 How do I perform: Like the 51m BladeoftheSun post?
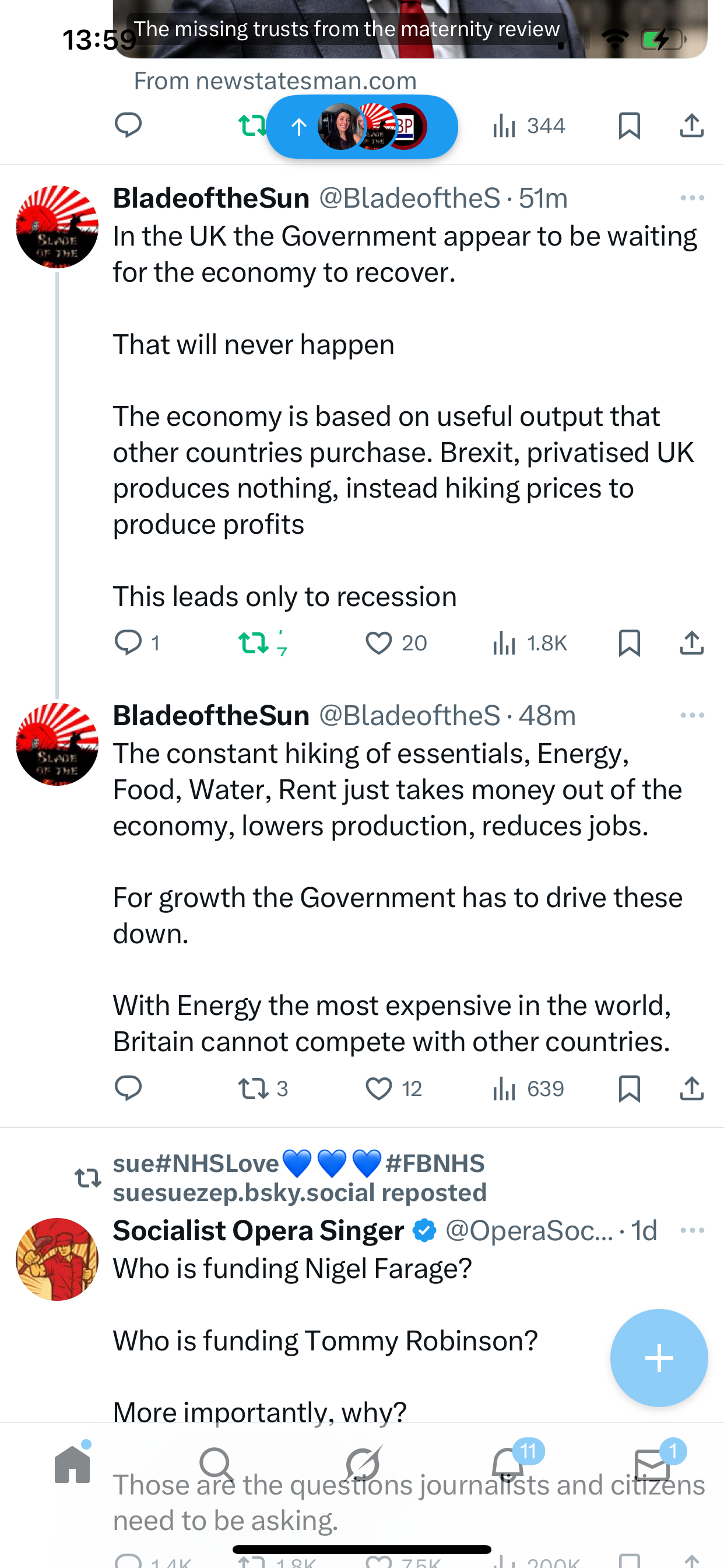(378, 643)
